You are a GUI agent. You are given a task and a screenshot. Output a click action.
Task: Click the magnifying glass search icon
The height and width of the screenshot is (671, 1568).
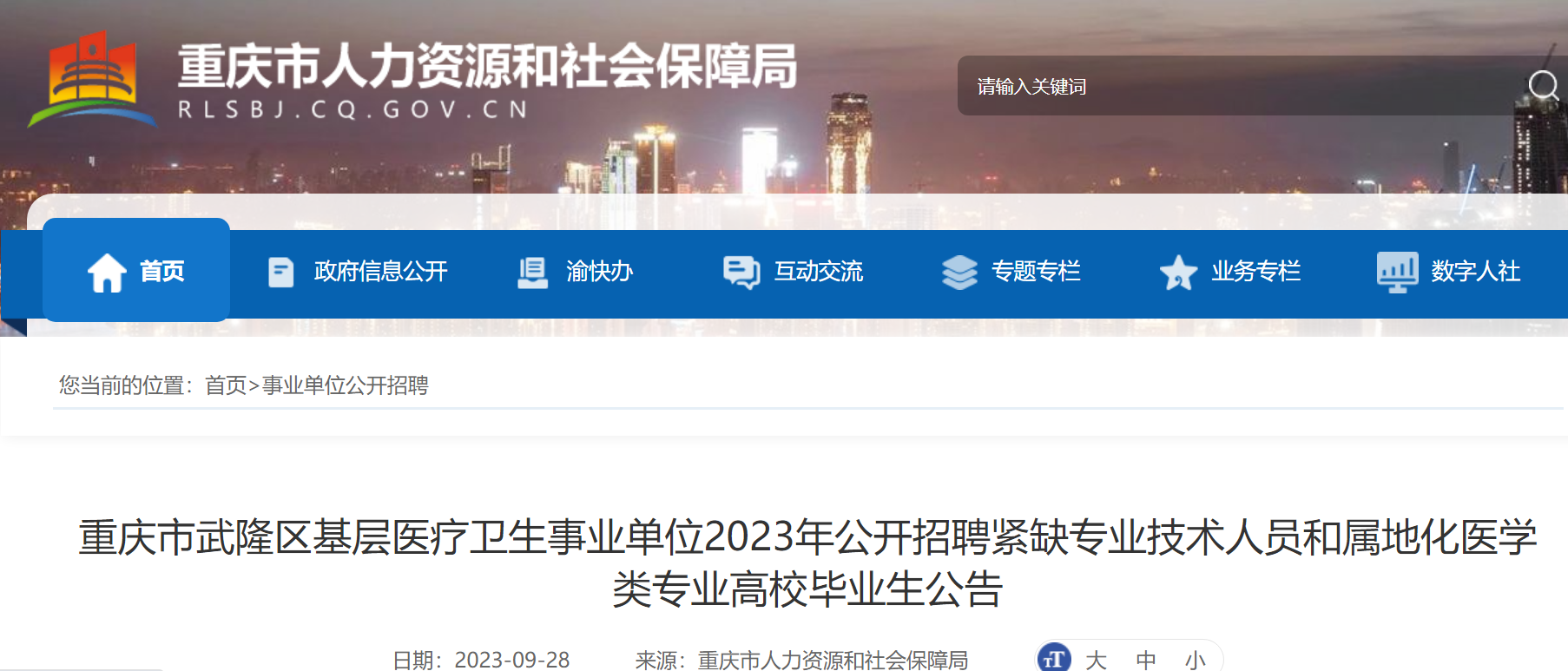click(x=1544, y=86)
